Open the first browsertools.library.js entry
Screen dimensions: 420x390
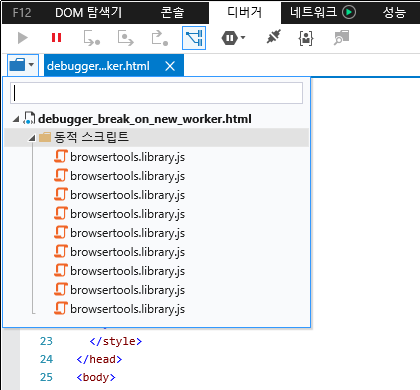pos(128,157)
